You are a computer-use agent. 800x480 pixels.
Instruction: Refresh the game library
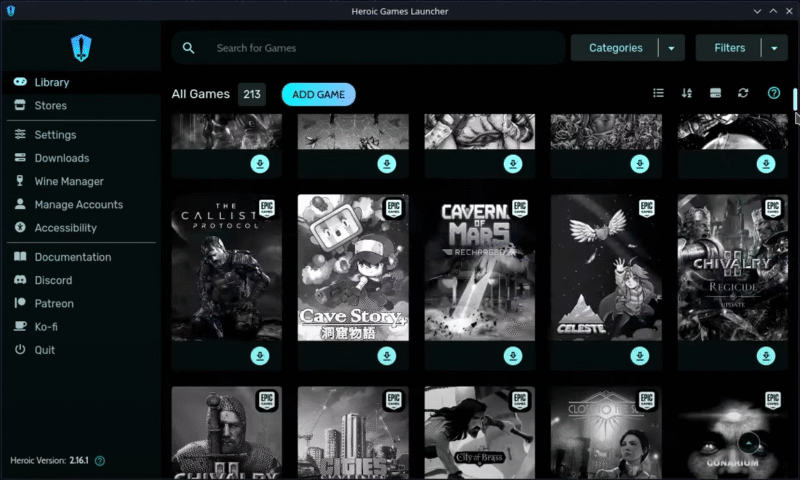tap(743, 93)
